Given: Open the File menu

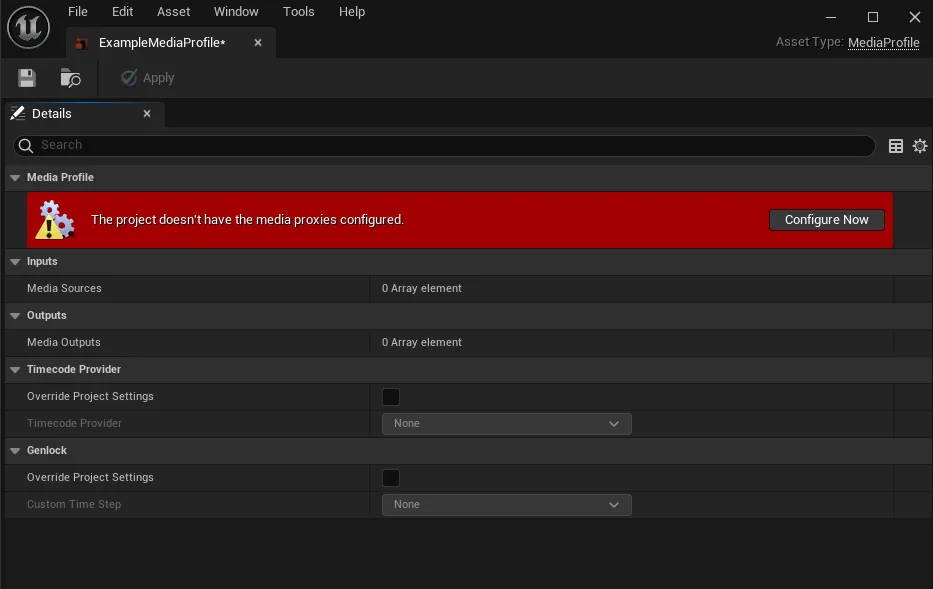Looking at the screenshot, I should [x=77, y=12].
